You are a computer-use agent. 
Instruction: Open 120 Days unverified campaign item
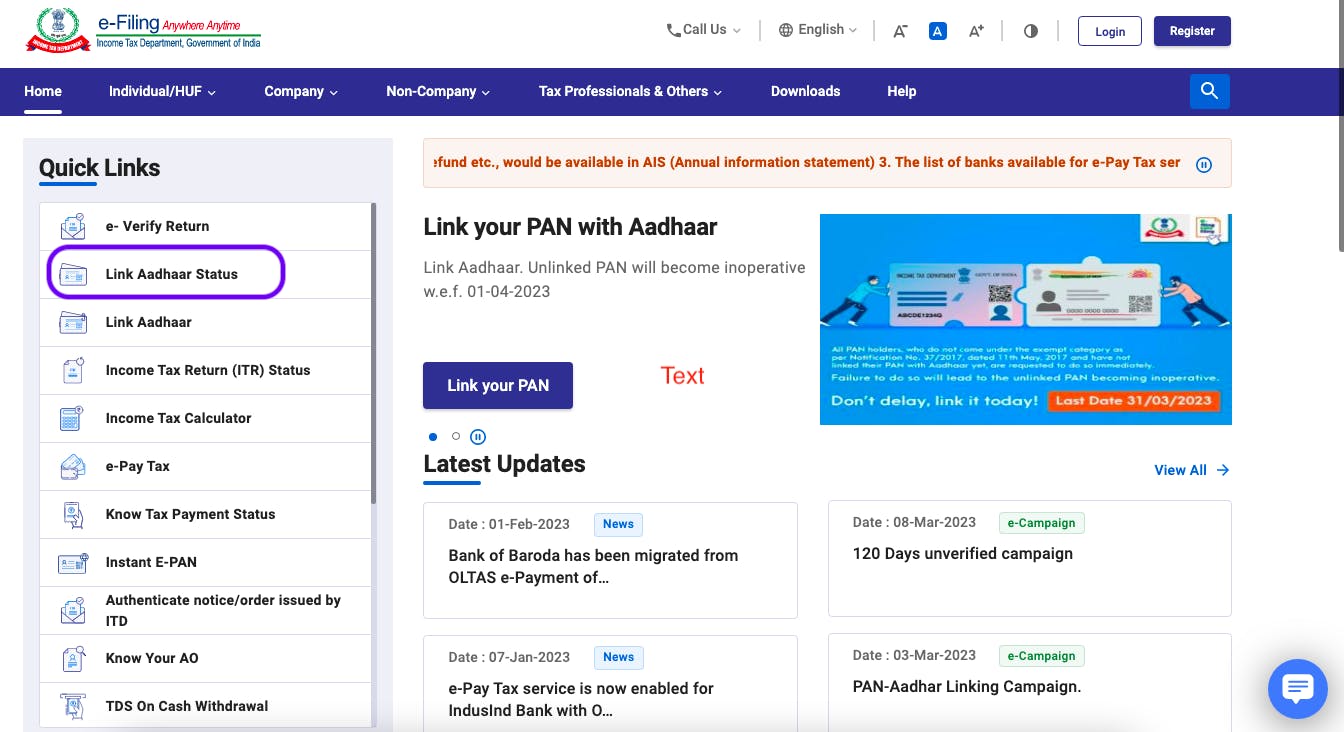tap(1030, 558)
